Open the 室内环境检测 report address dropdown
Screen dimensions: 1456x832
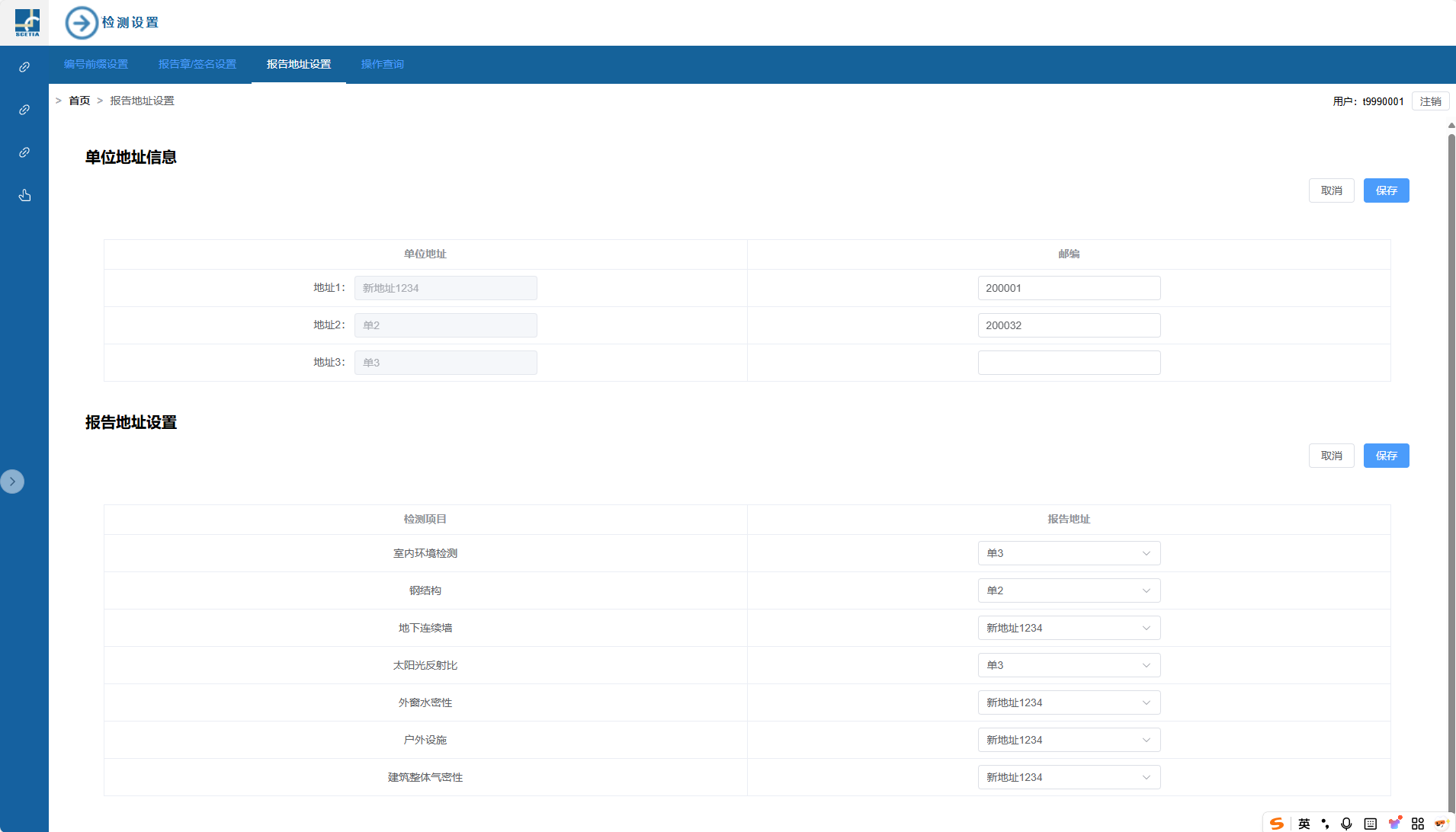[x=1069, y=553]
